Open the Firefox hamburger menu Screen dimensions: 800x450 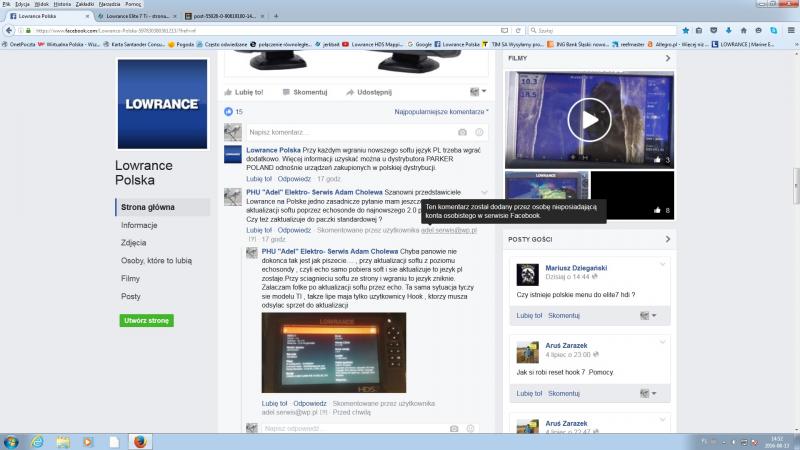790,31
